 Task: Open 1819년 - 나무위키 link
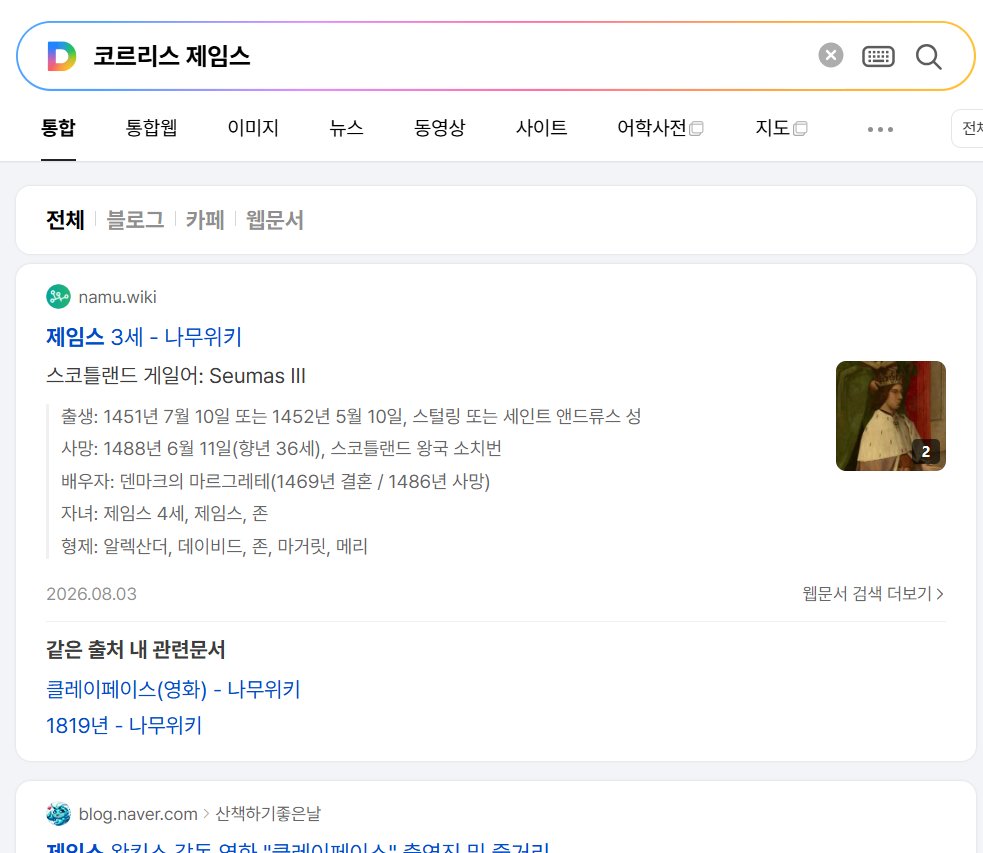(x=124, y=726)
